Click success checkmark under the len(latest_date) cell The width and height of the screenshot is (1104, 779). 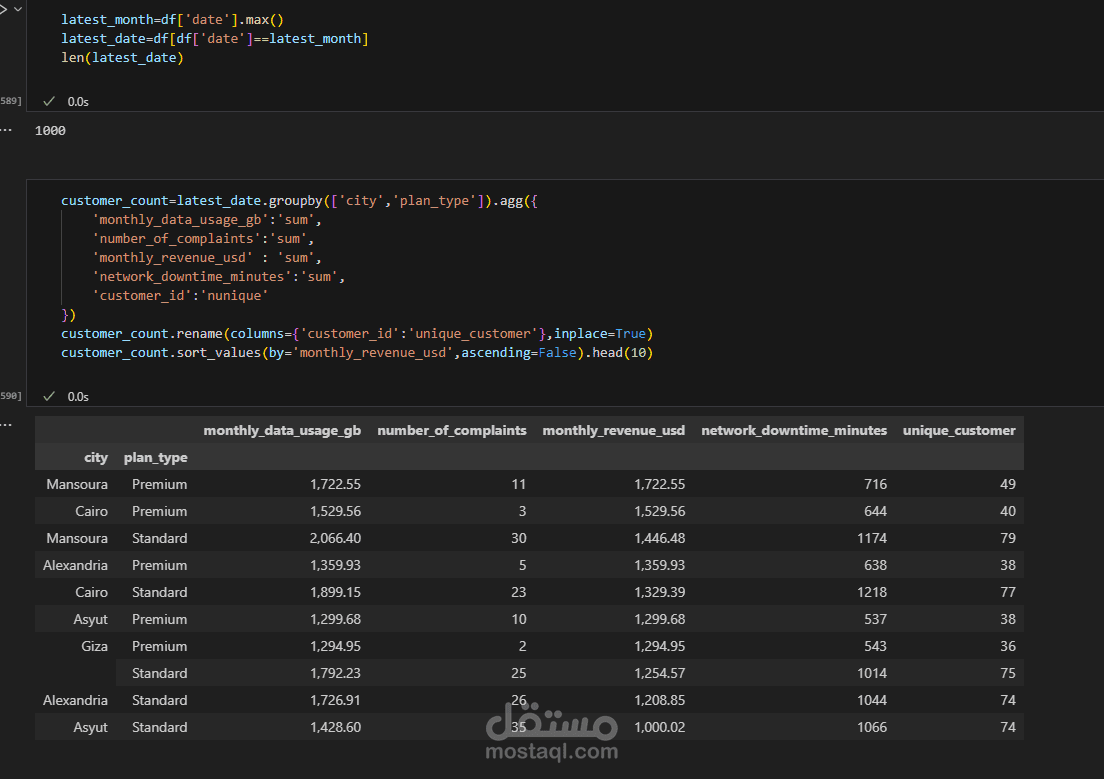click(49, 101)
